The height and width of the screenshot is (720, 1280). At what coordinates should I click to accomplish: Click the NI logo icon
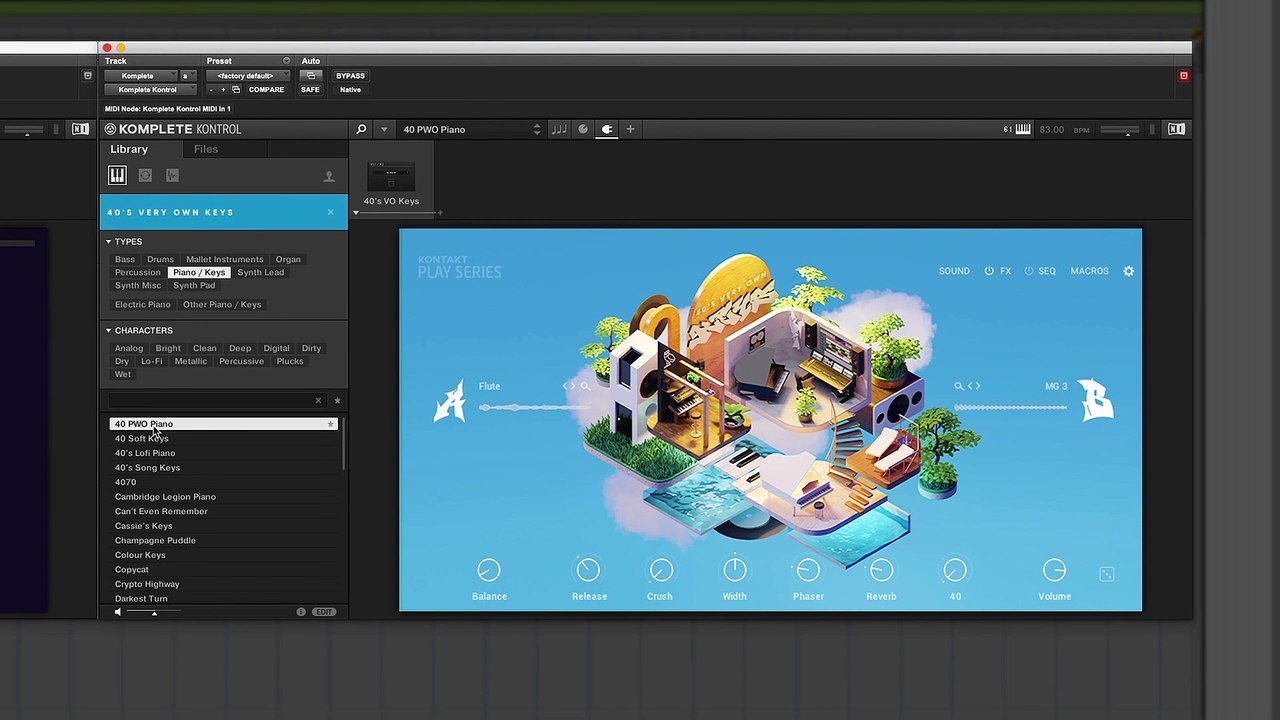tap(1176, 129)
